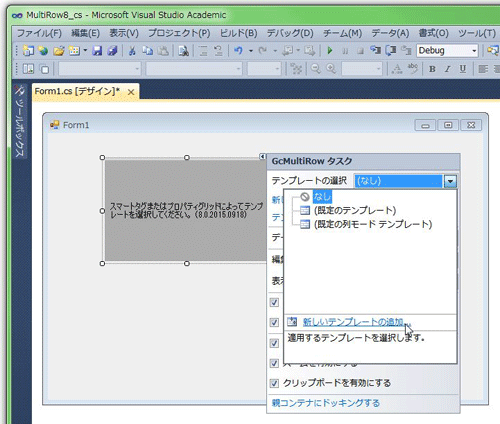Screen dimensions: 500x424
Task: Click the Redo arrow icon
Action: (263, 51)
